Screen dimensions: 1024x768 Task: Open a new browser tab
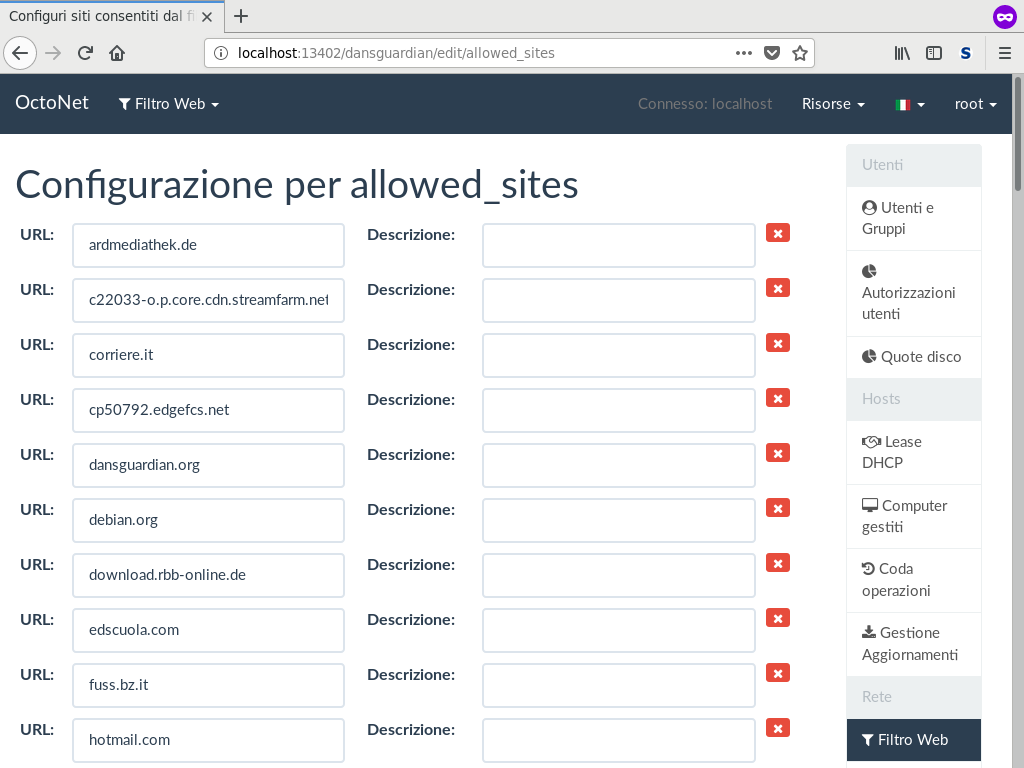241,16
